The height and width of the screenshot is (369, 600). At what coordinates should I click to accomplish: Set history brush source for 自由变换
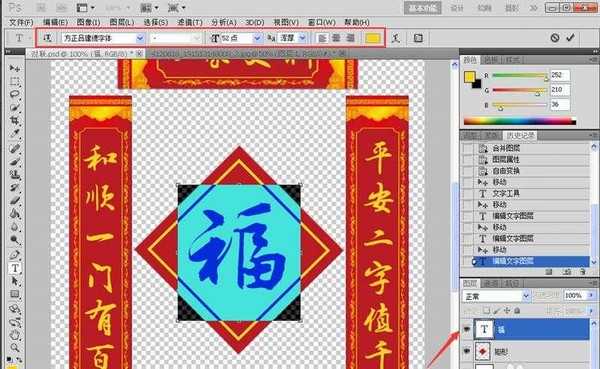tap(468, 171)
